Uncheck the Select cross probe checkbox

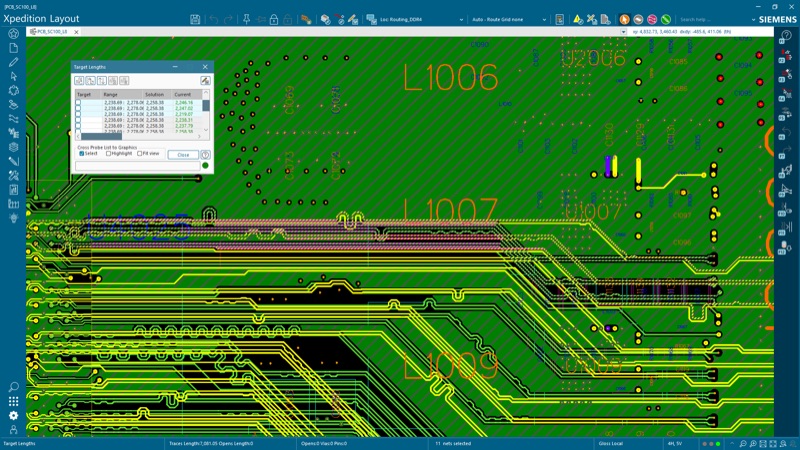click(x=81, y=154)
